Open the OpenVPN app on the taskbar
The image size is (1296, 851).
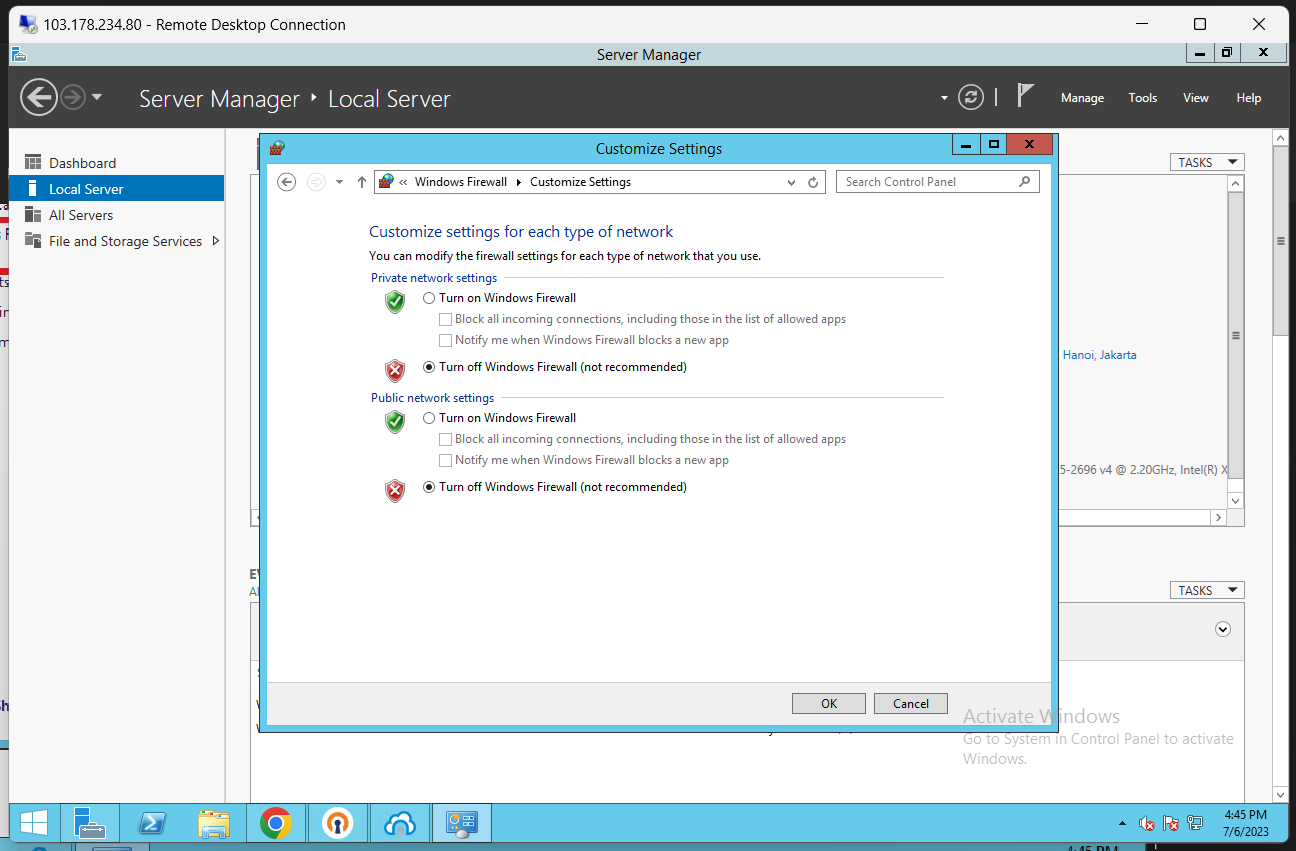click(x=338, y=823)
